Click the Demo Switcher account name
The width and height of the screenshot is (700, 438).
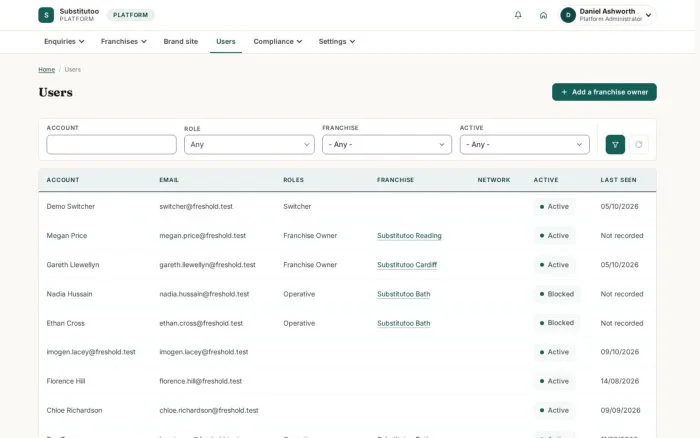[71, 207]
